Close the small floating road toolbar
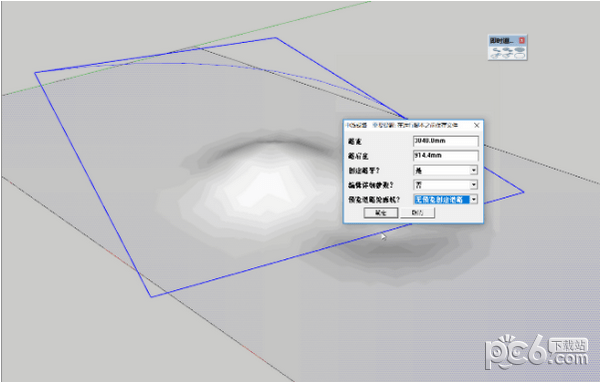 click(522, 40)
